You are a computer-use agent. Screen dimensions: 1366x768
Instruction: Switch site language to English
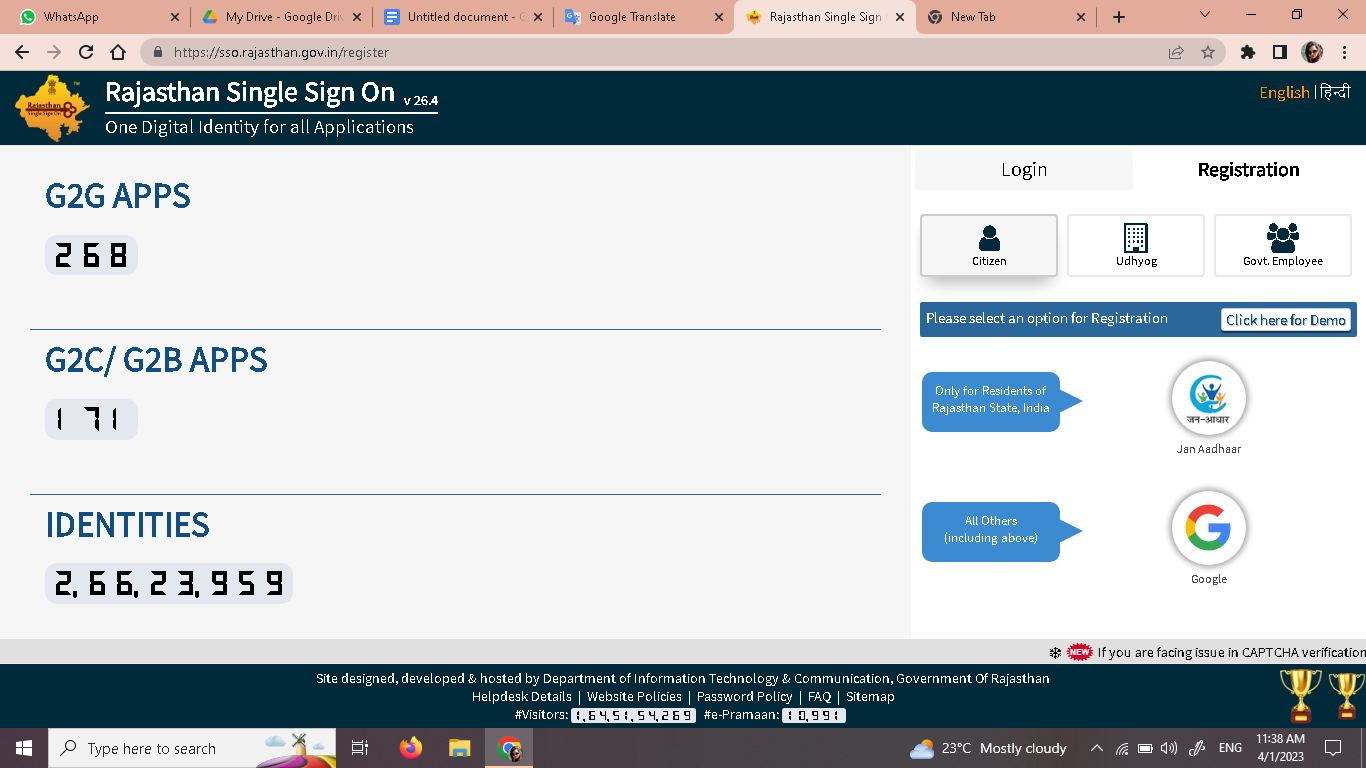[1284, 92]
